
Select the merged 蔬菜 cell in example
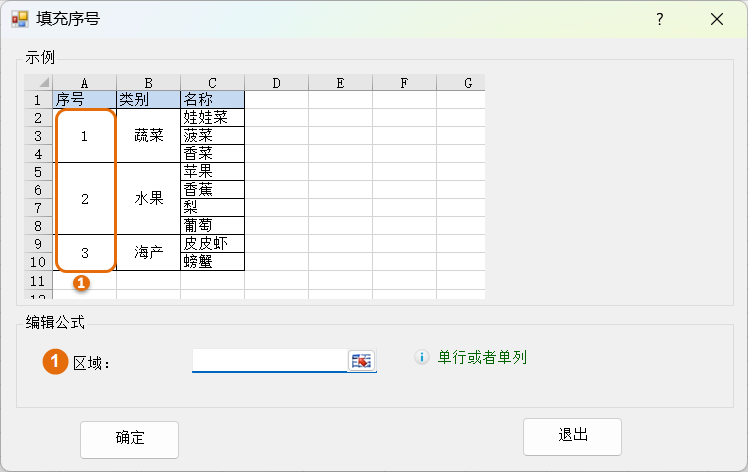tap(148, 136)
